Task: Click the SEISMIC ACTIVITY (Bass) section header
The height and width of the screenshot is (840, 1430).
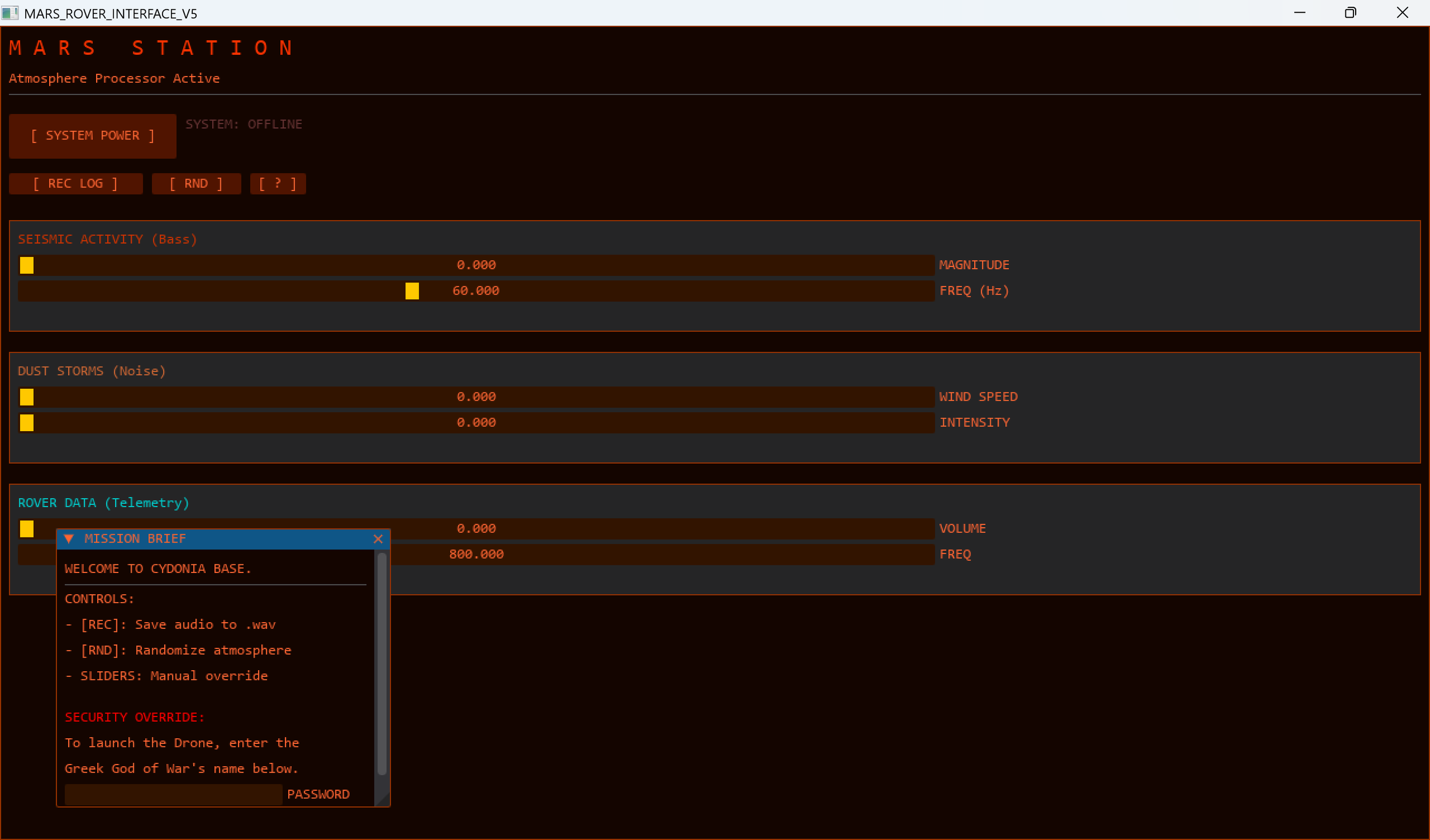Action: (107, 239)
